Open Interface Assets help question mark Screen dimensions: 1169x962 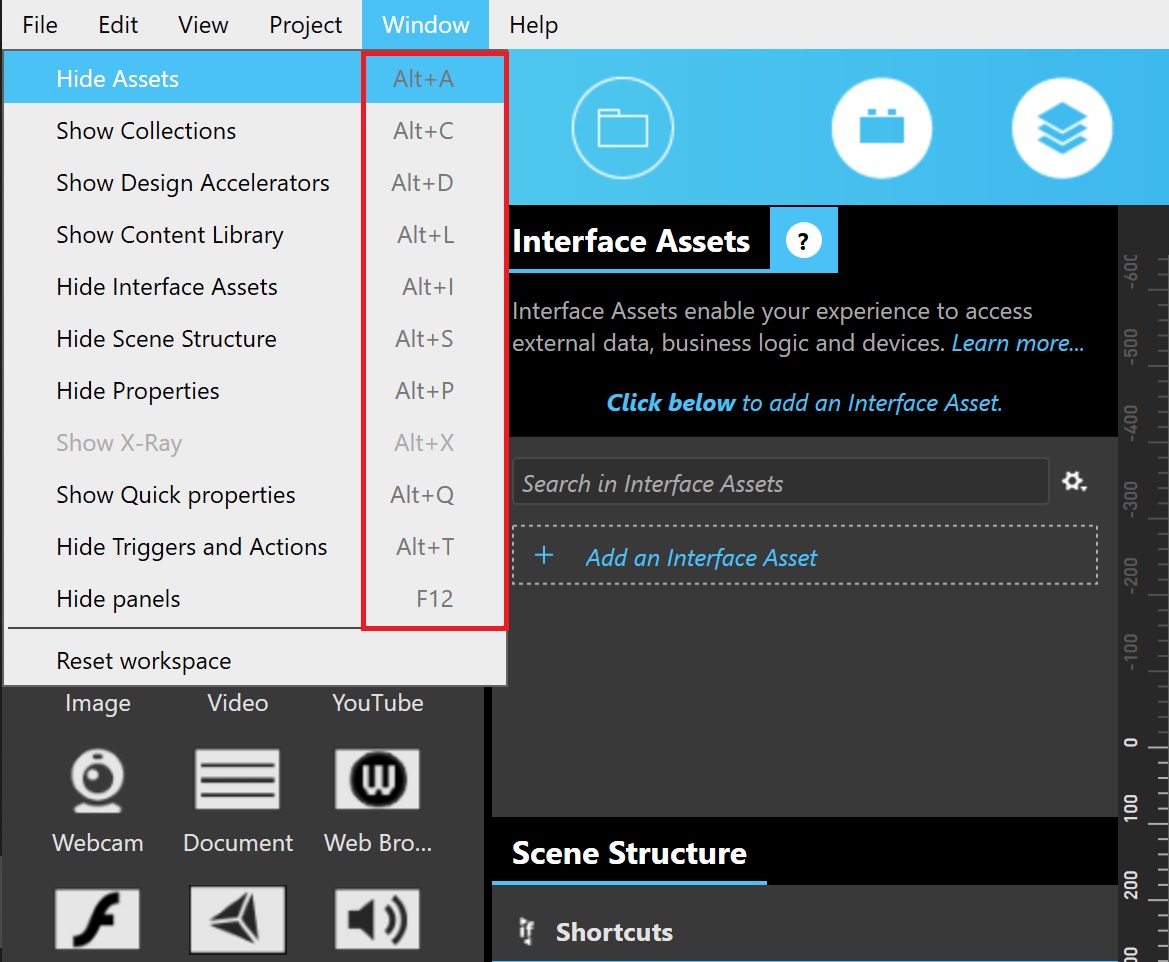804,241
